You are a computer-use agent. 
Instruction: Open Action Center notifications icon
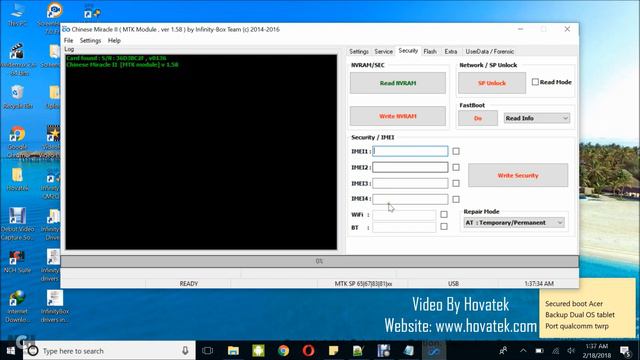pyautogui.click(x=625, y=351)
